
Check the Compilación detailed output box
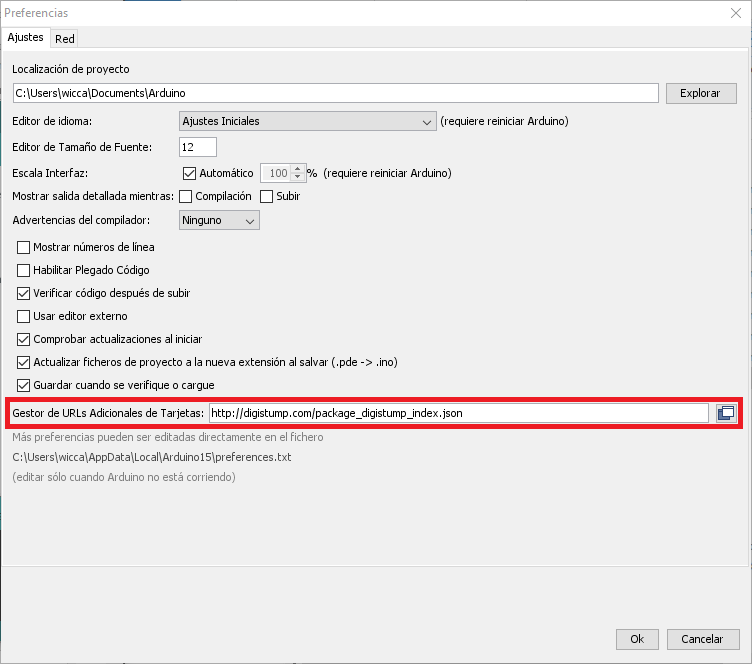click(185, 196)
